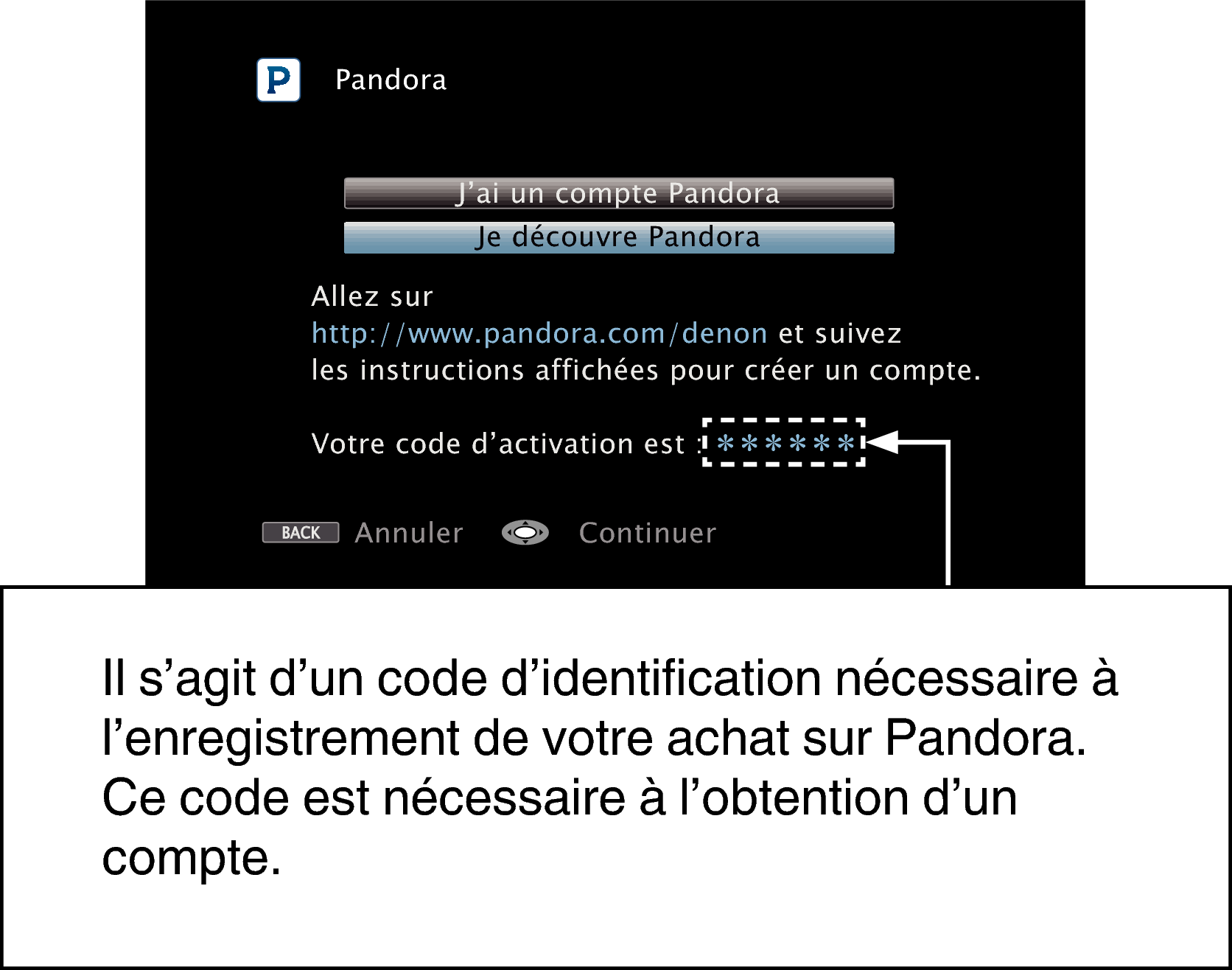Click the word "compte." ending the callout
Viewport: 1232px width, 970px height.
tap(192, 858)
